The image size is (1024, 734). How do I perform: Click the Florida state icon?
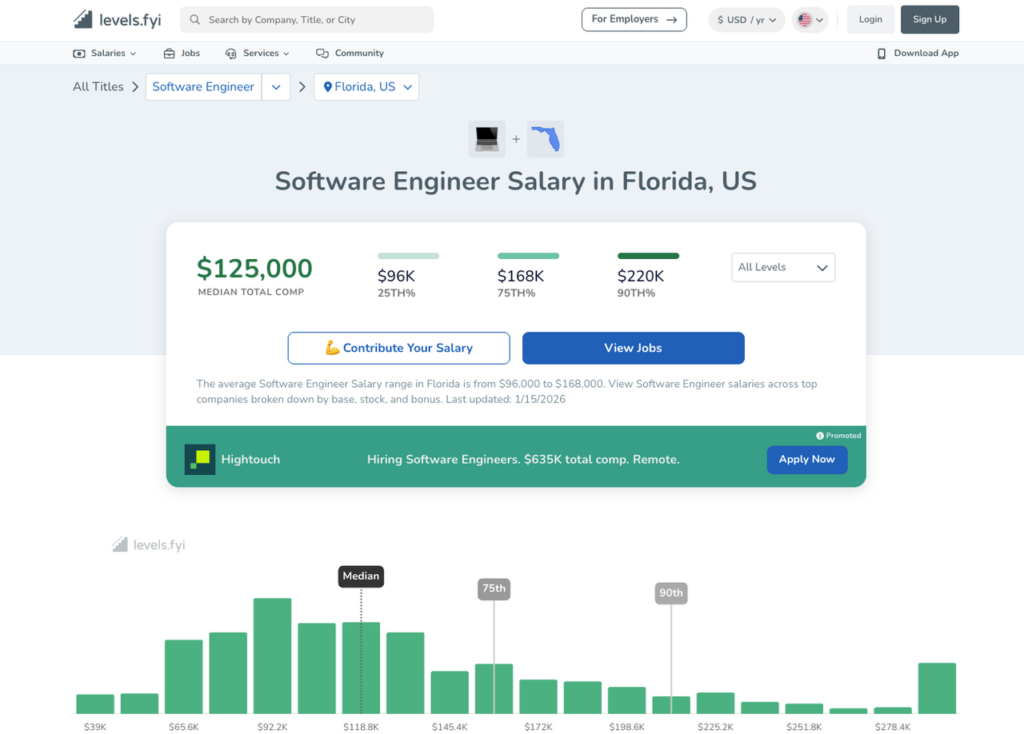point(545,138)
